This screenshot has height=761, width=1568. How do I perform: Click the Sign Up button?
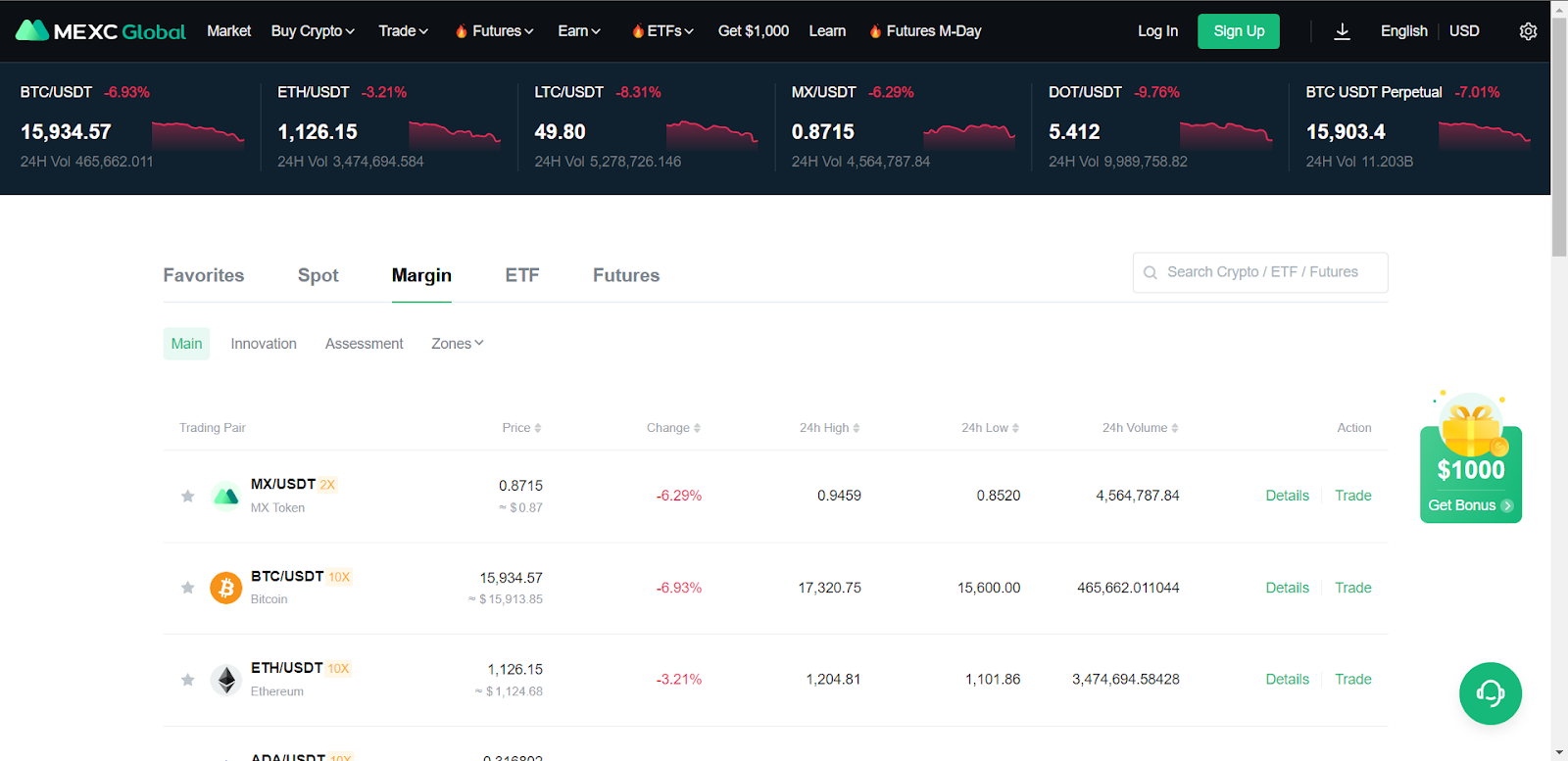tap(1239, 31)
